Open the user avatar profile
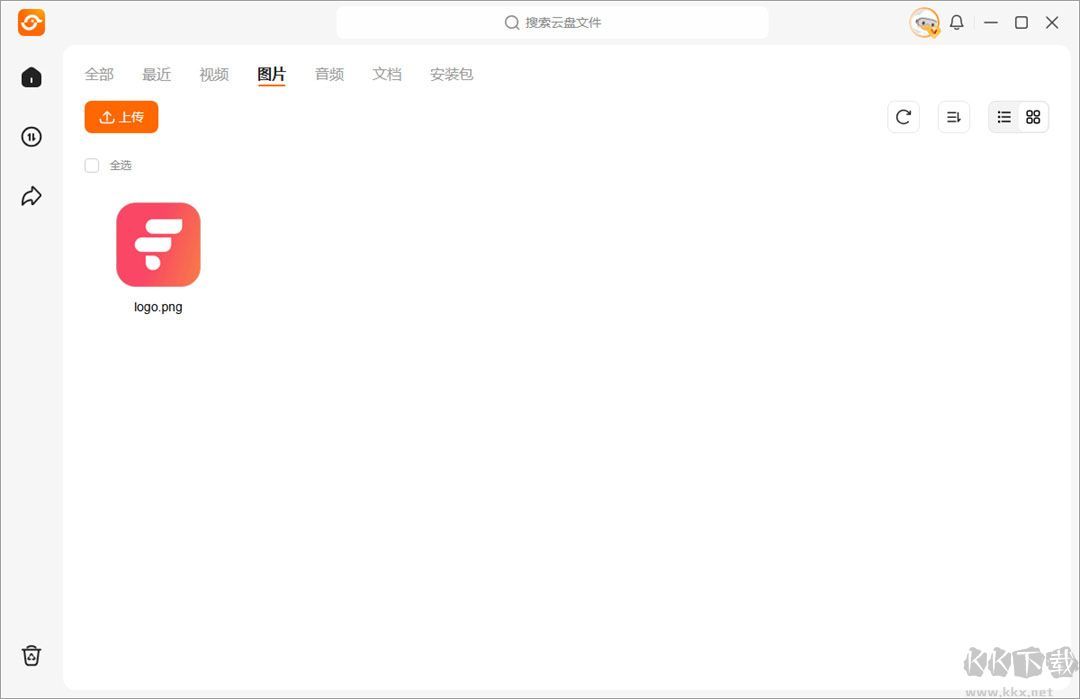 point(924,23)
